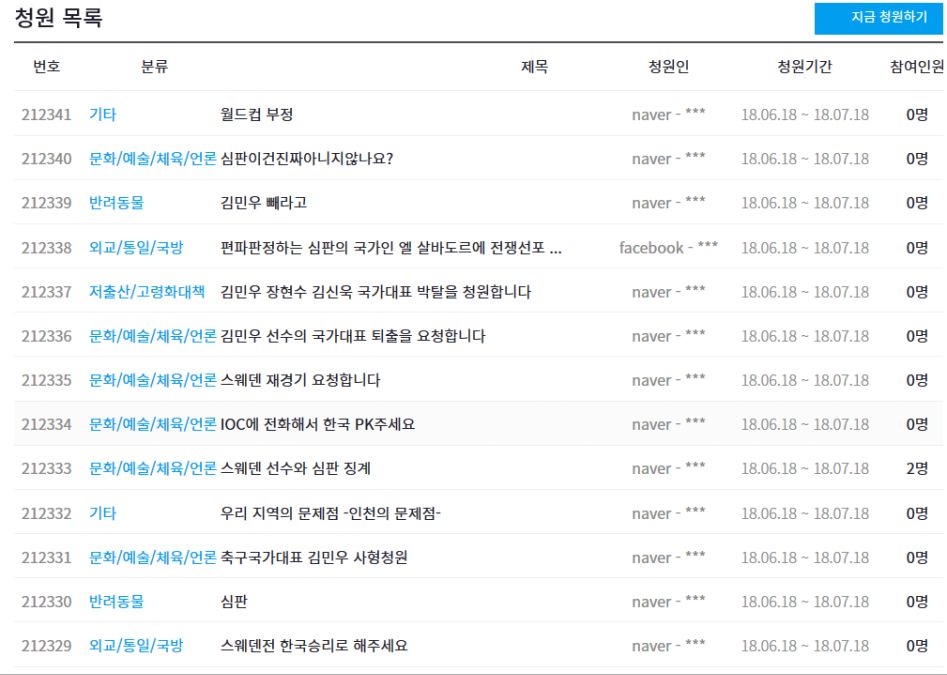Open the petition about 엘 살바도르에 전쟁선포
The image size is (947, 675).
pos(390,247)
